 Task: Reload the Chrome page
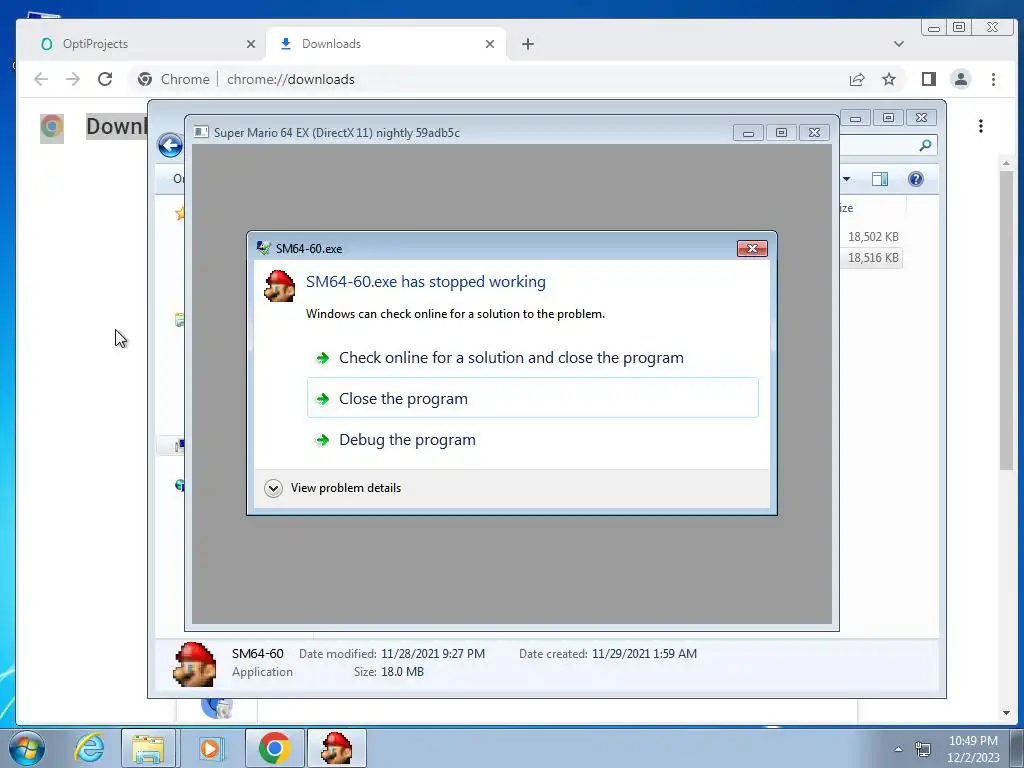click(x=104, y=79)
